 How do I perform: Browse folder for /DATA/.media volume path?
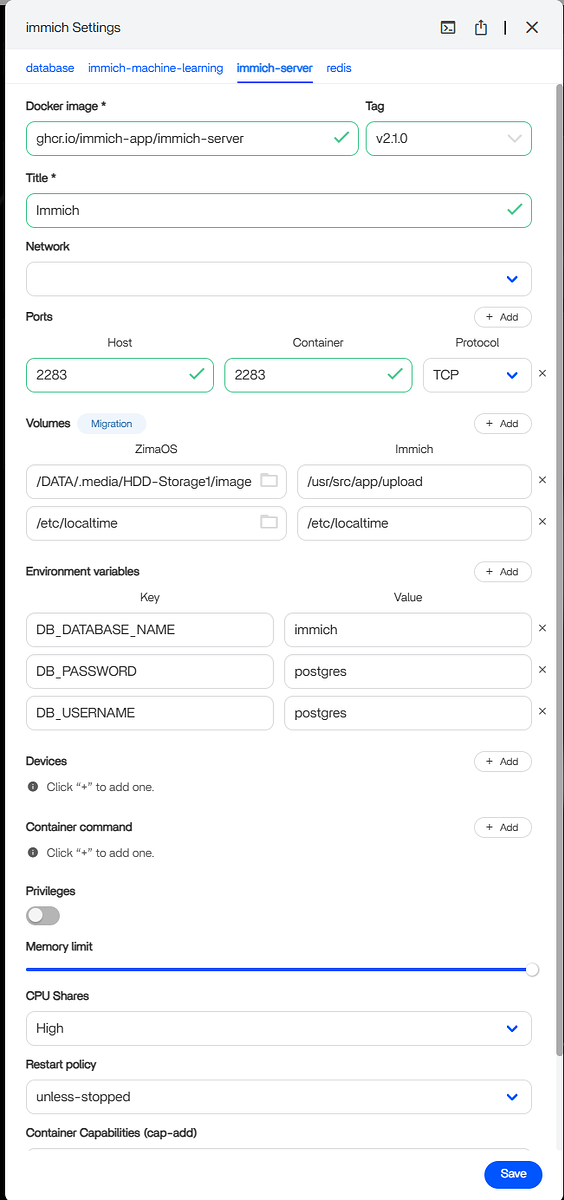pos(268,481)
